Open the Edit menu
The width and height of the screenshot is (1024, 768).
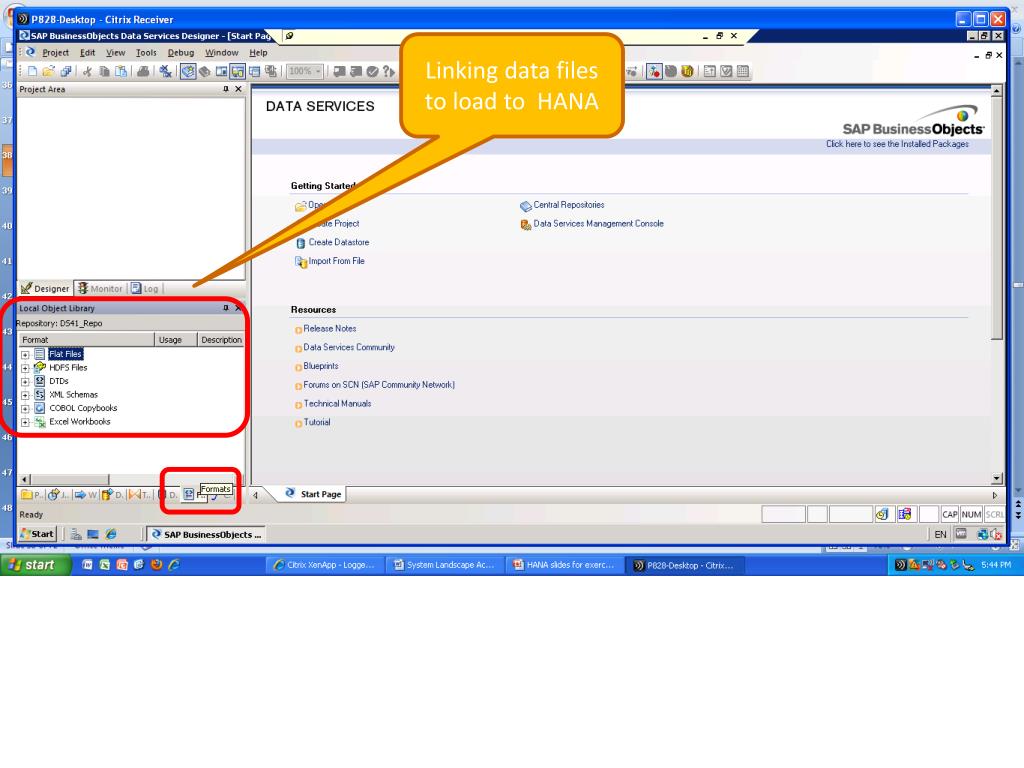pos(88,53)
